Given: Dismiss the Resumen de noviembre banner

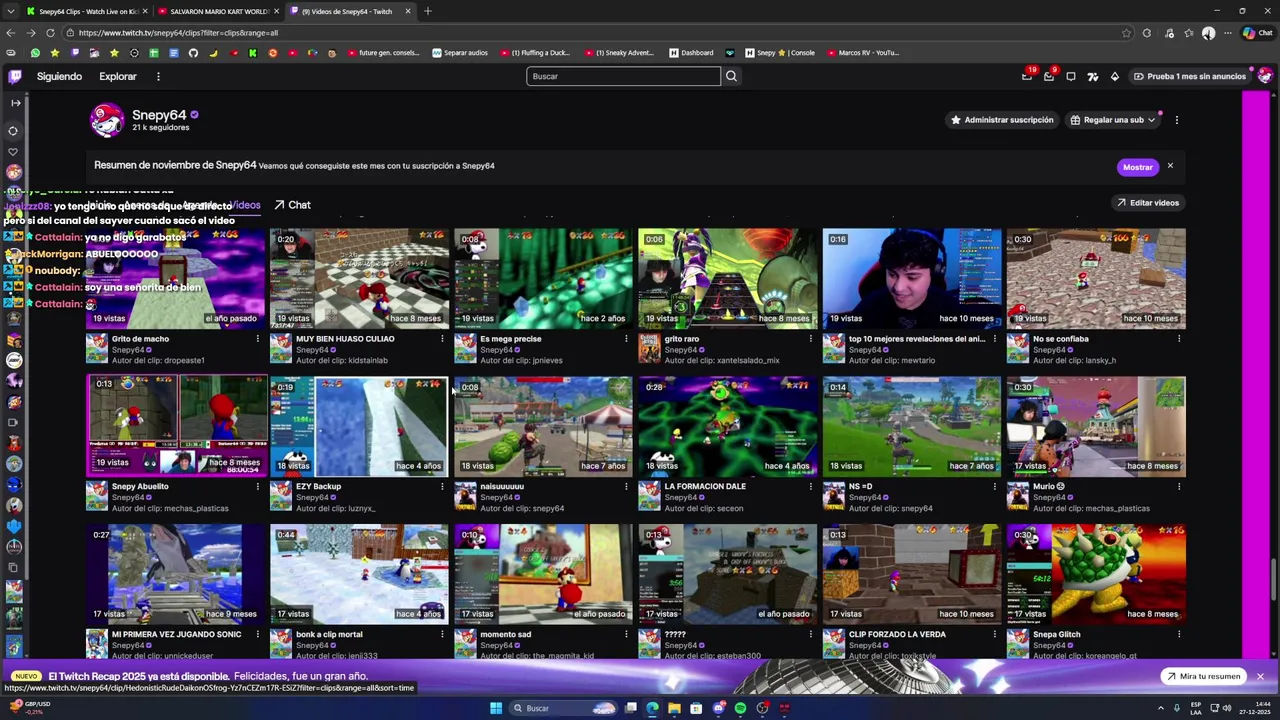Looking at the screenshot, I should click(x=1170, y=166).
